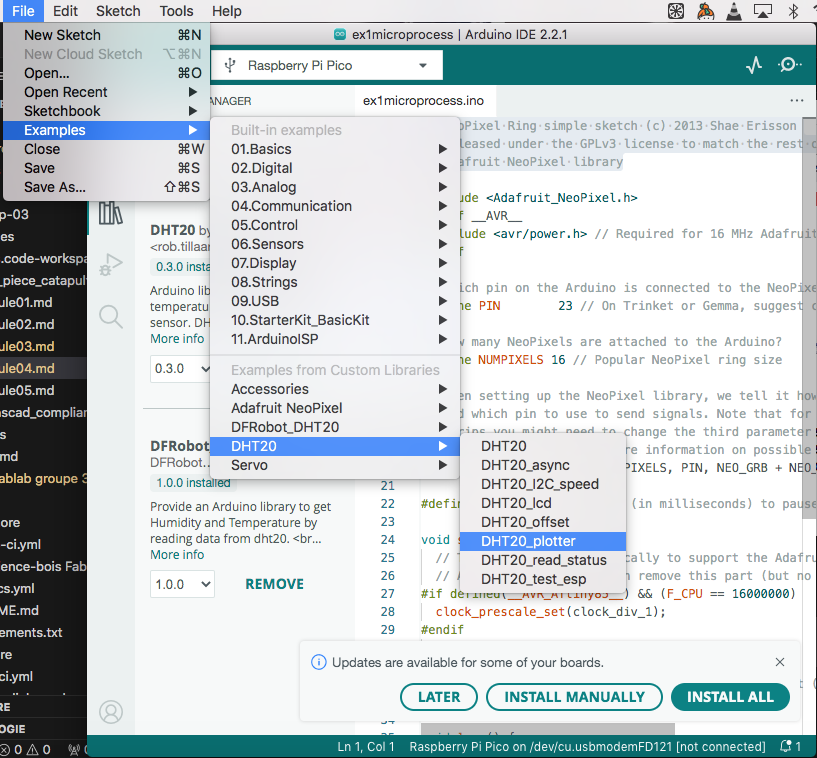The width and height of the screenshot is (817, 758).
Task: Click the INSTALL MANUALLY button
Action: click(x=574, y=697)
